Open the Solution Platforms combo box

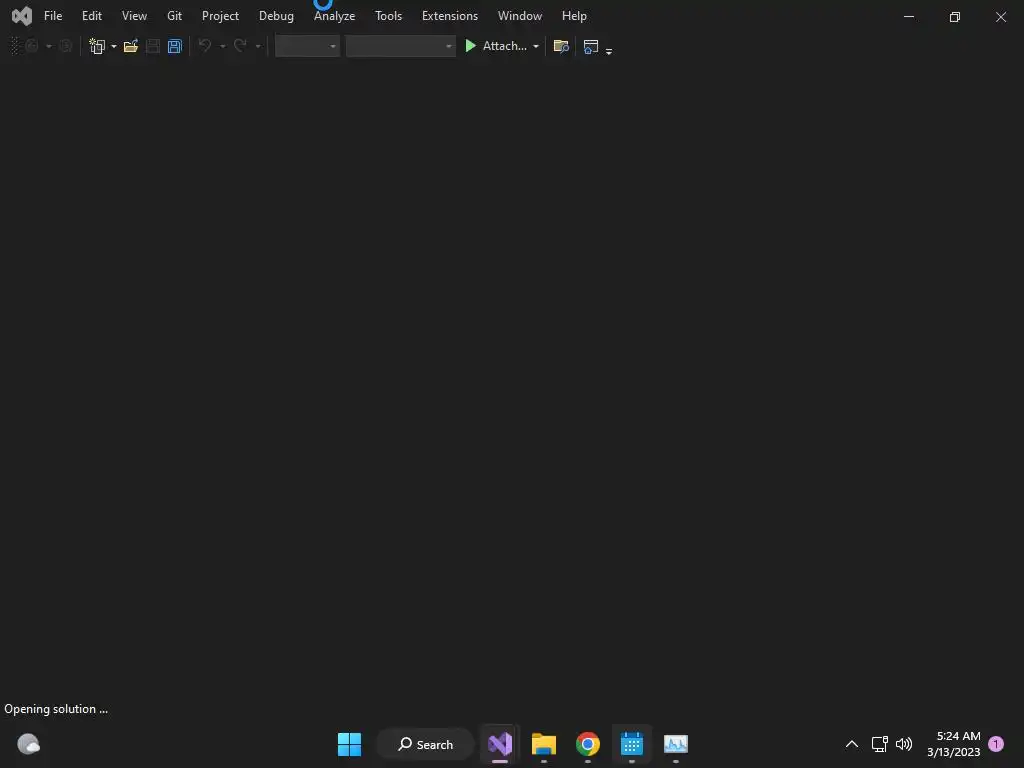[x=400, y=46]
